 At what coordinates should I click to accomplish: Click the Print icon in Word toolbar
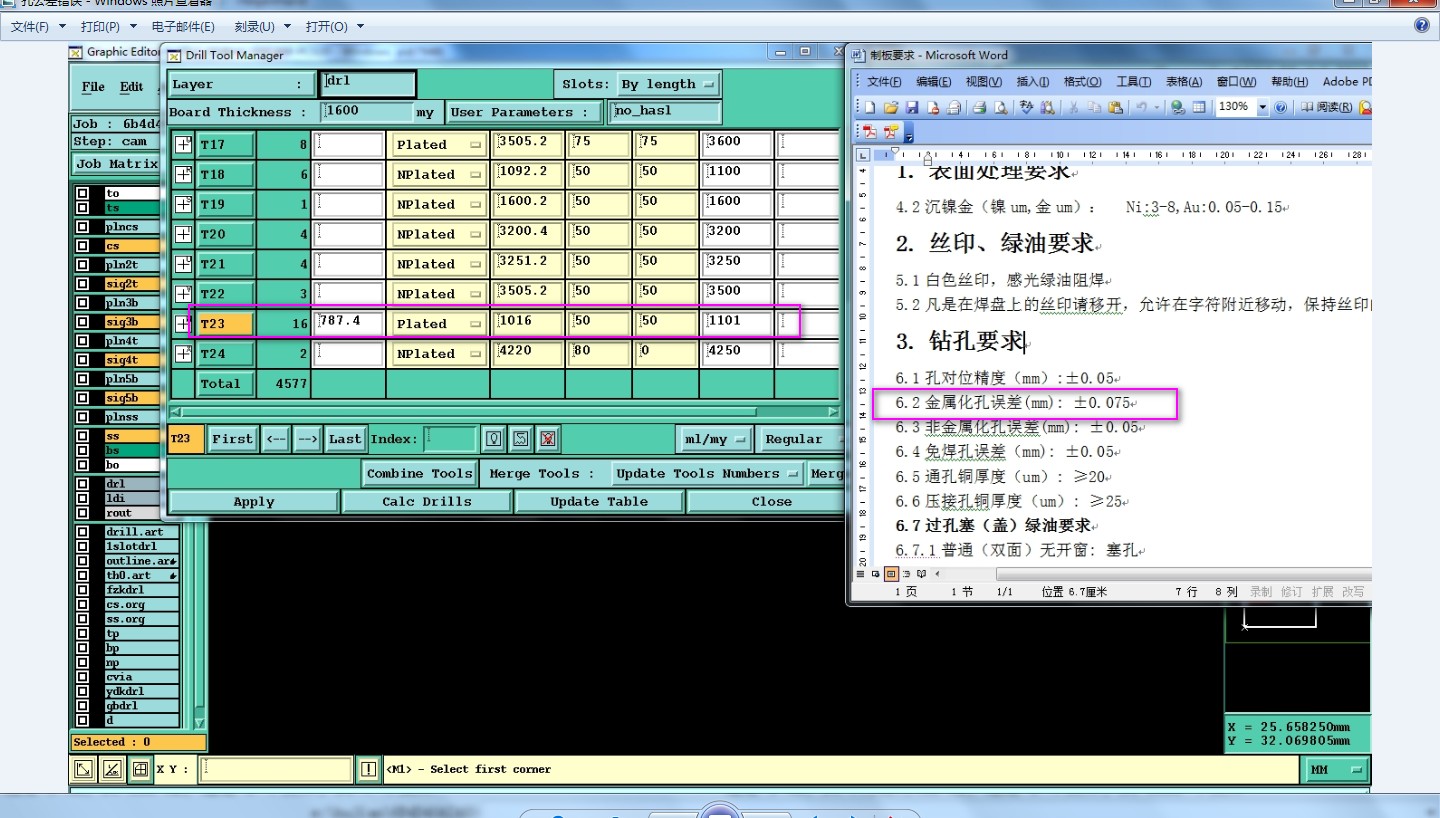pyautogui.click(x=979, y=107)
